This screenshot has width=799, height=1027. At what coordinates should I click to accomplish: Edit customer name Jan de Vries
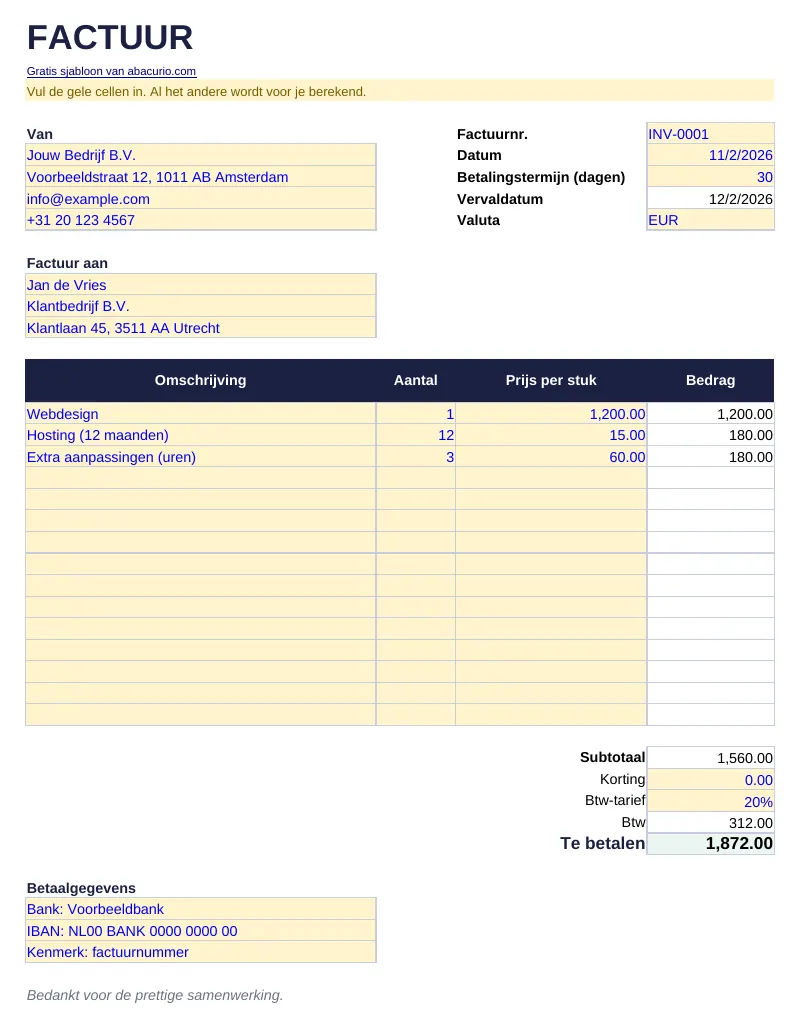200,285
